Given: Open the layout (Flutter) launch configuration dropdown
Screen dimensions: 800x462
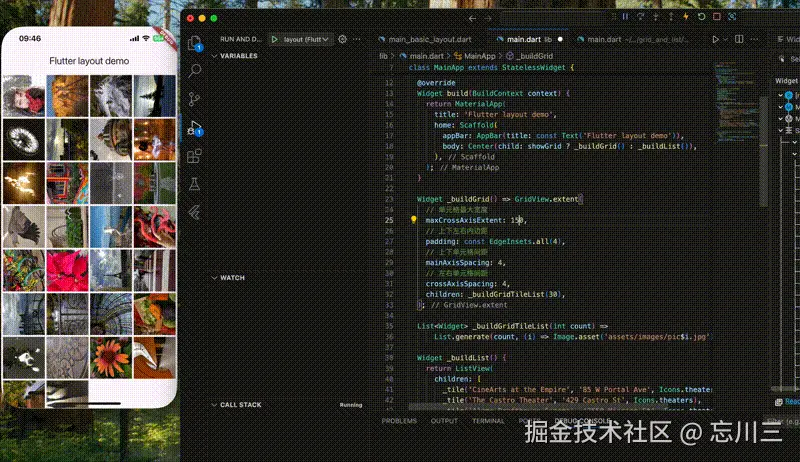Looking at the screenshot, I should click(306, 39).
